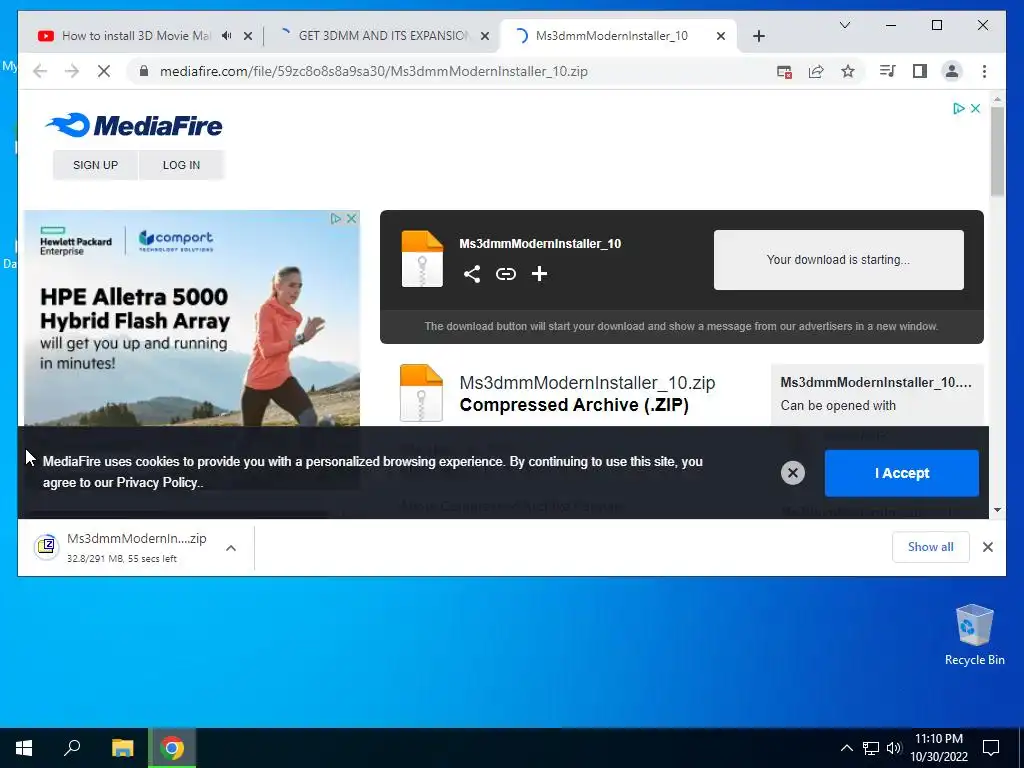Go forward in browser history

point(72,71)
